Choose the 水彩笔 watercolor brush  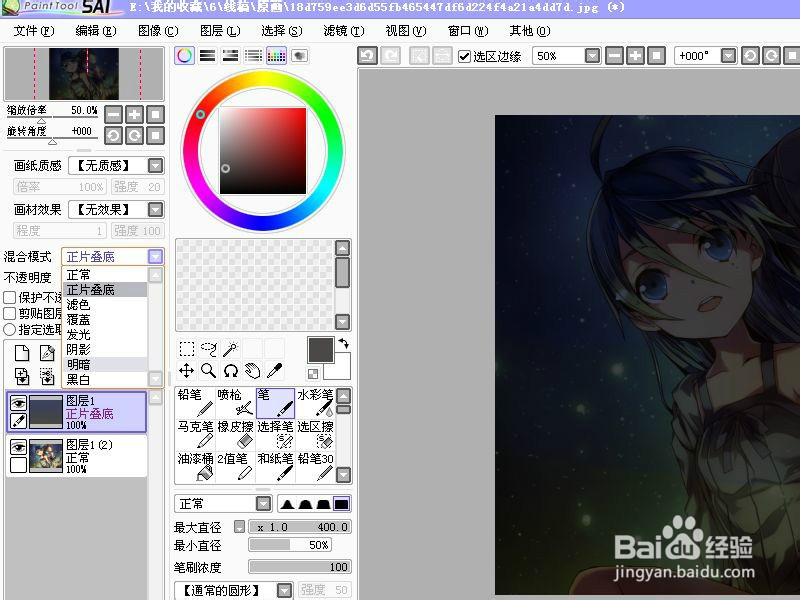click(x=315, y=403)
